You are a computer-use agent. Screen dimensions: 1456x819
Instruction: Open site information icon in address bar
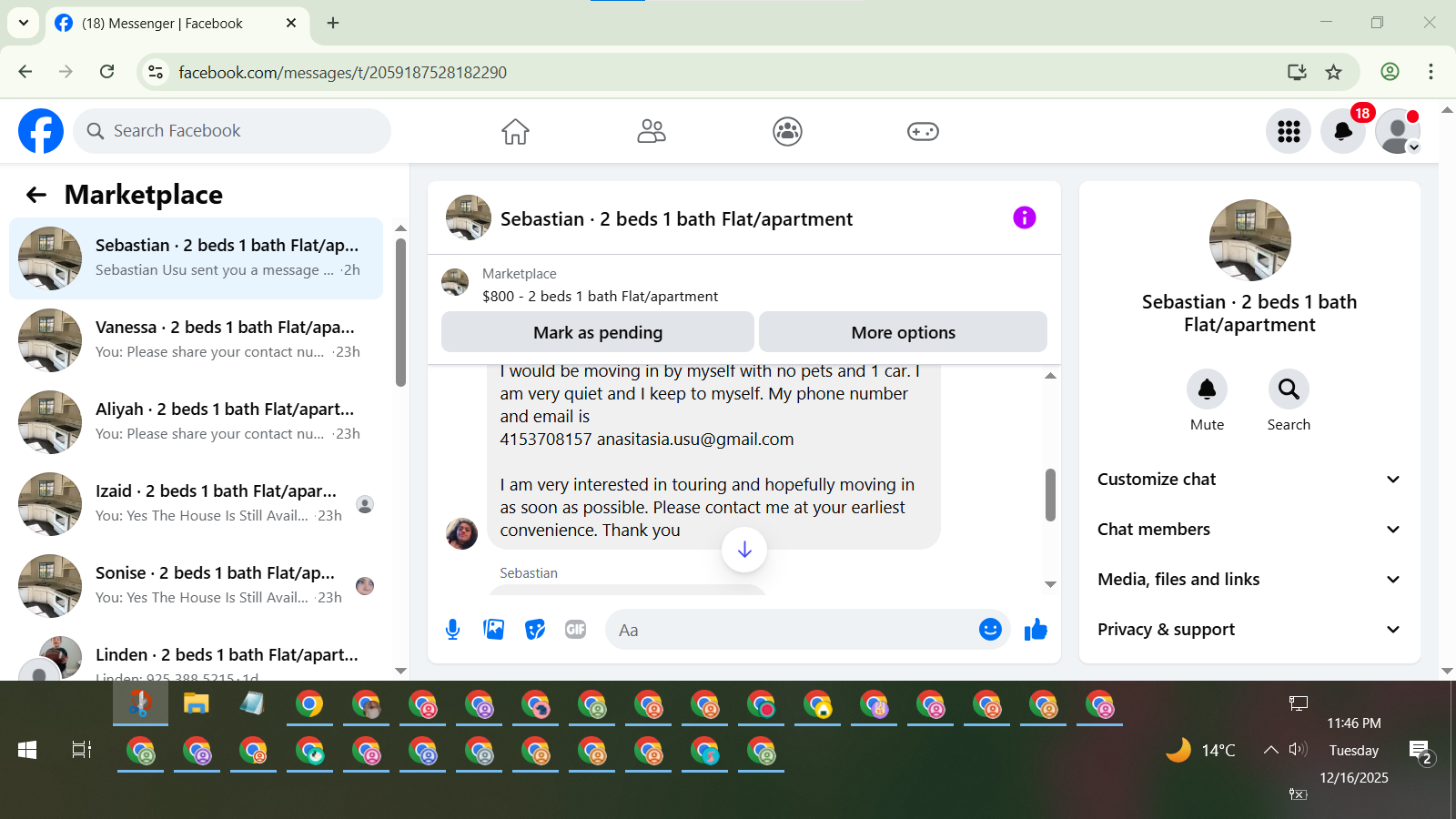click(156, 73)
